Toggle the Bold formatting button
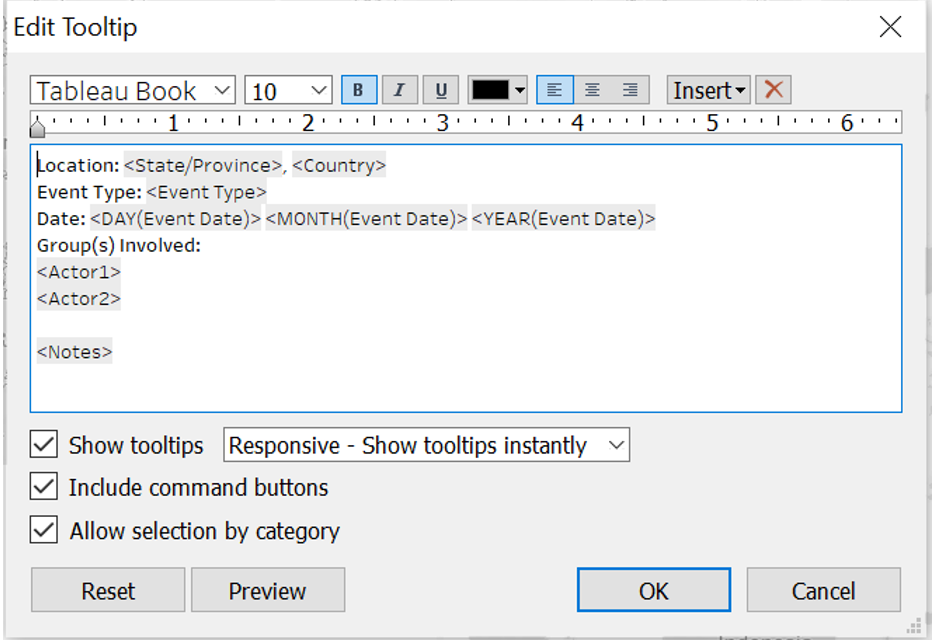Screen dimensions: 933x640 (358, 90)
